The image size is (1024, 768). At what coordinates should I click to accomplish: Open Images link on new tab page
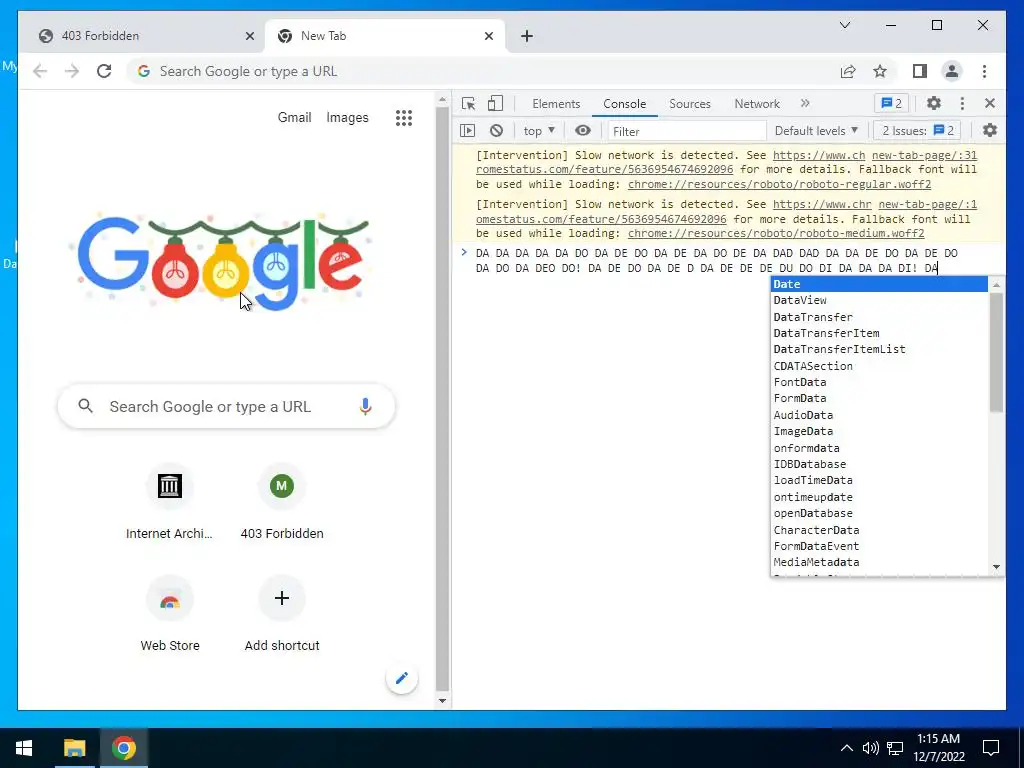(x=347, y=118)
